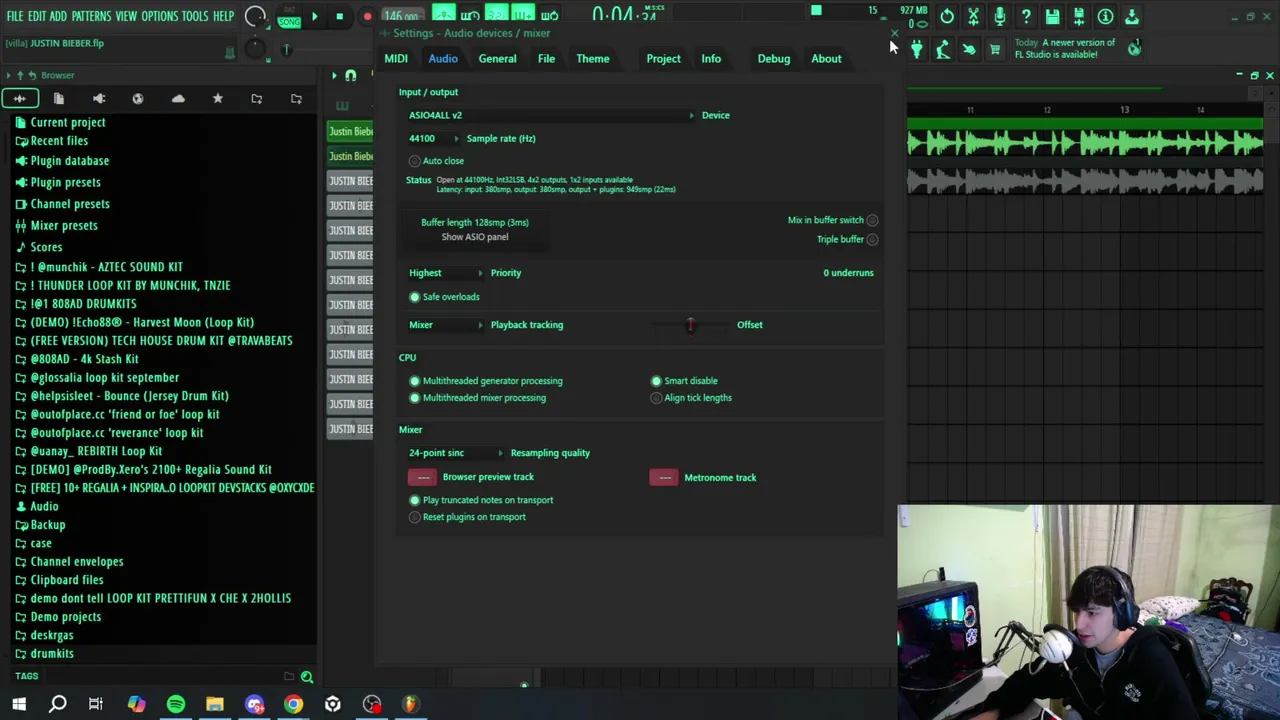Viewport: 1280px width, 720px height.
Task: Switch to the Debug settings tab
Action: 774,58
